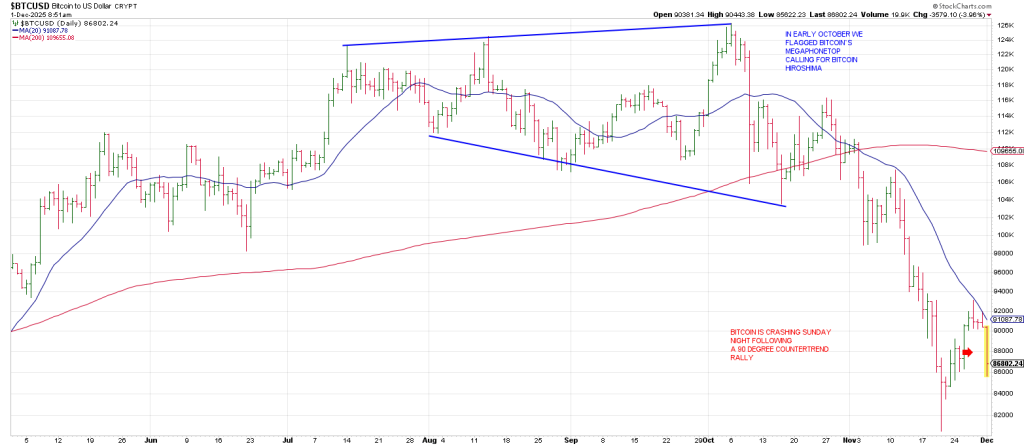Click the MA(200) red legend line marker
Screen dimensions: 1024x446
pos(8,37)
